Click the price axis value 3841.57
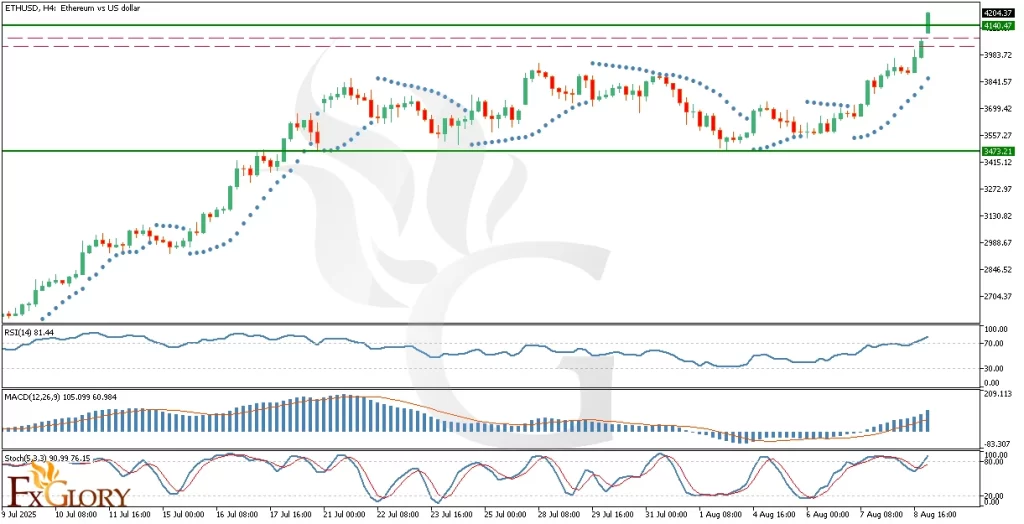The image size is (1024, 524). click(x=999, y=82)
